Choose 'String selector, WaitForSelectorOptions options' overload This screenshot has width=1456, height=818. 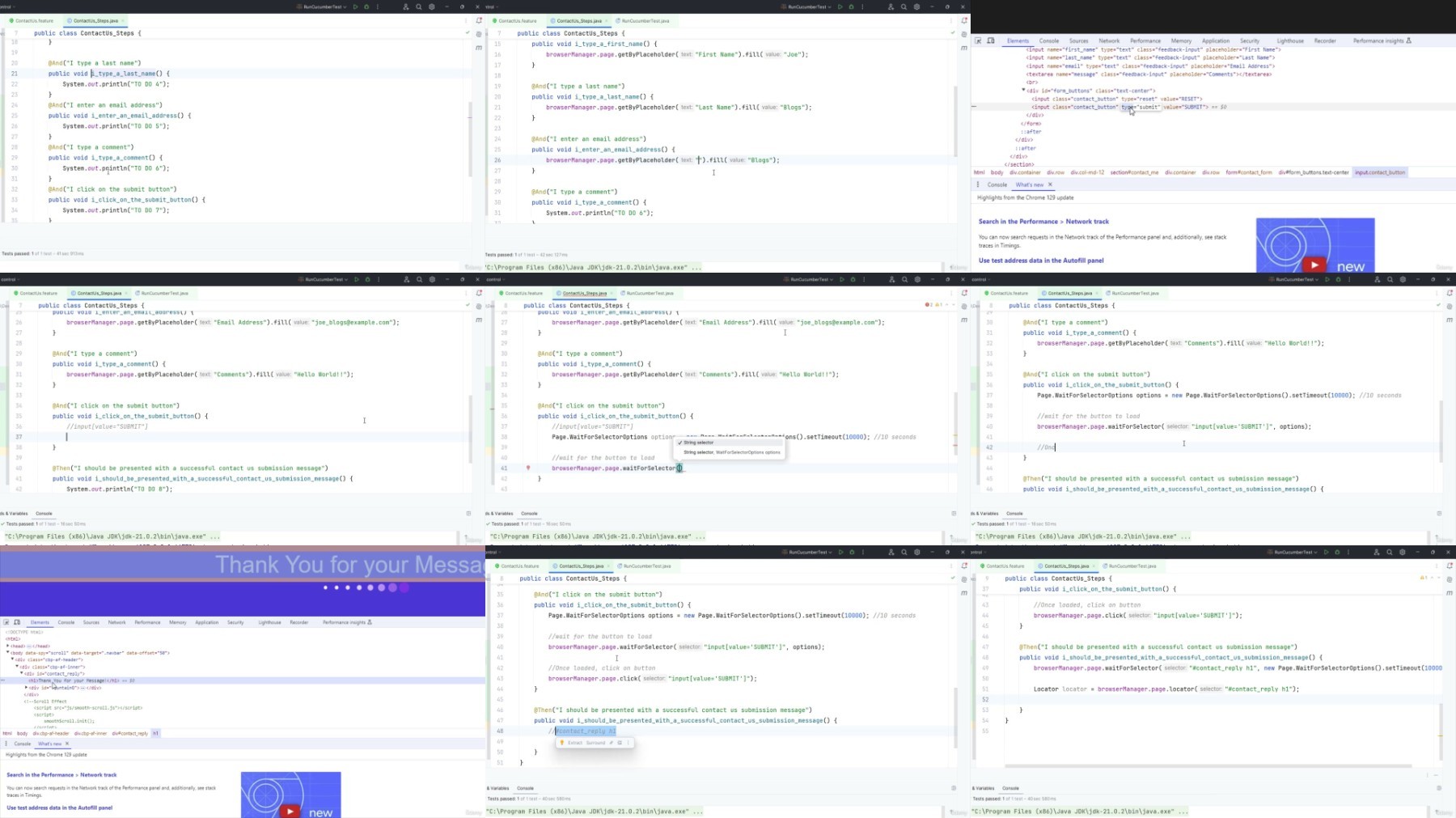(x=730, y=452)
